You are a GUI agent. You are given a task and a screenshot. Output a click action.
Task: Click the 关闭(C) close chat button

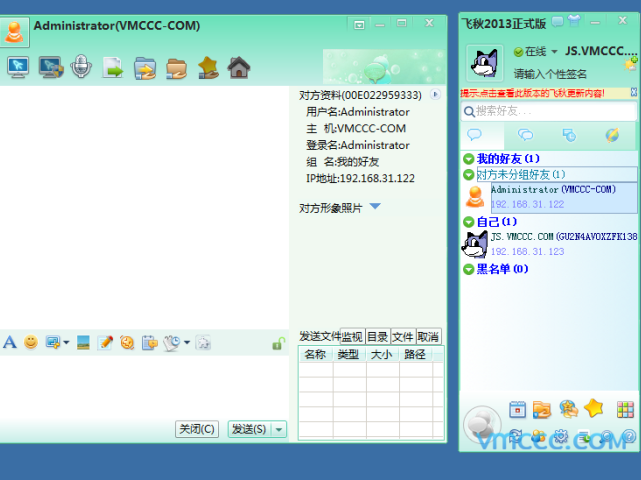point(197,429)
